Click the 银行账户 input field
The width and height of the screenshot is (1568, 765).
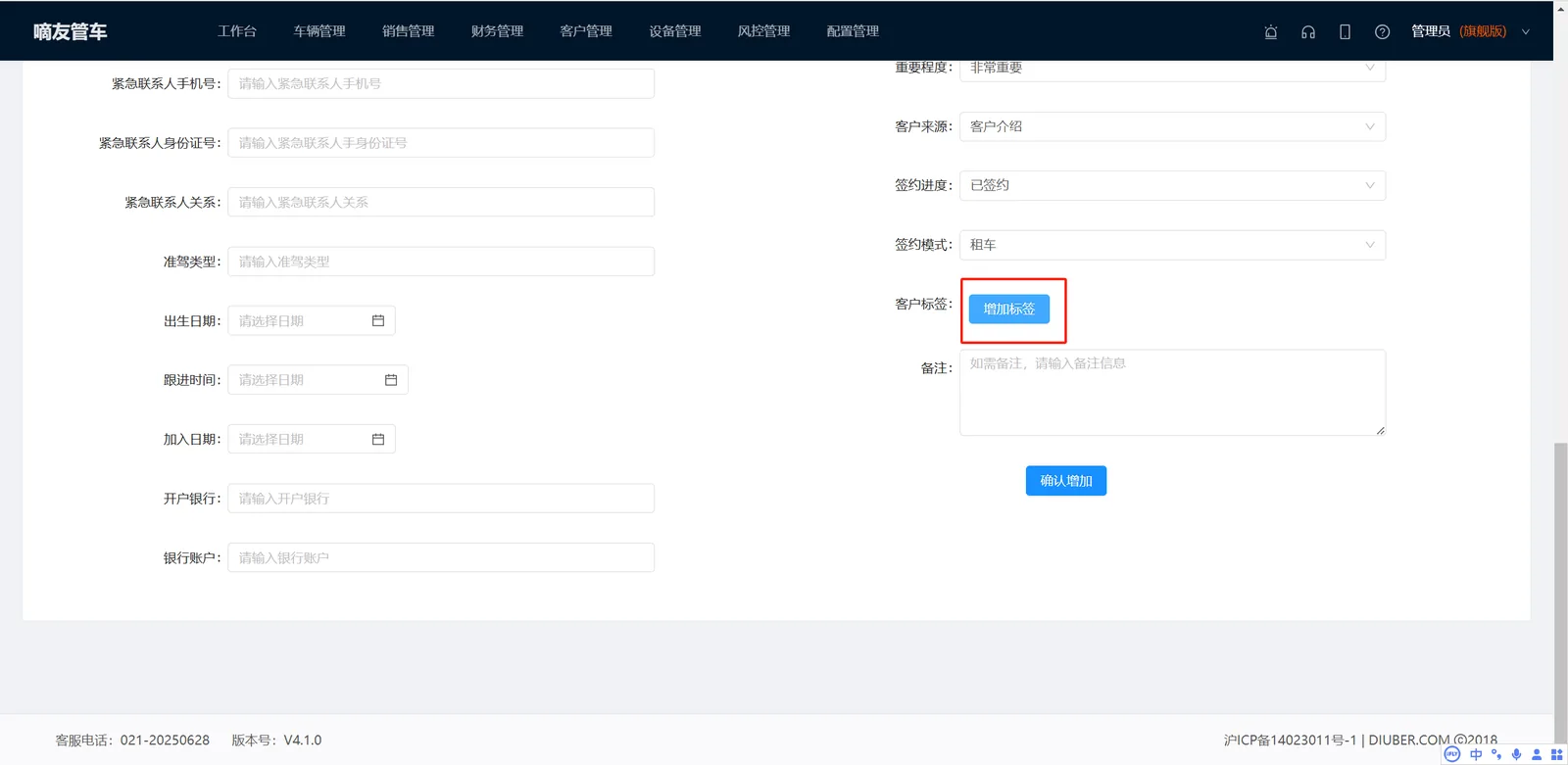(441, 557)
